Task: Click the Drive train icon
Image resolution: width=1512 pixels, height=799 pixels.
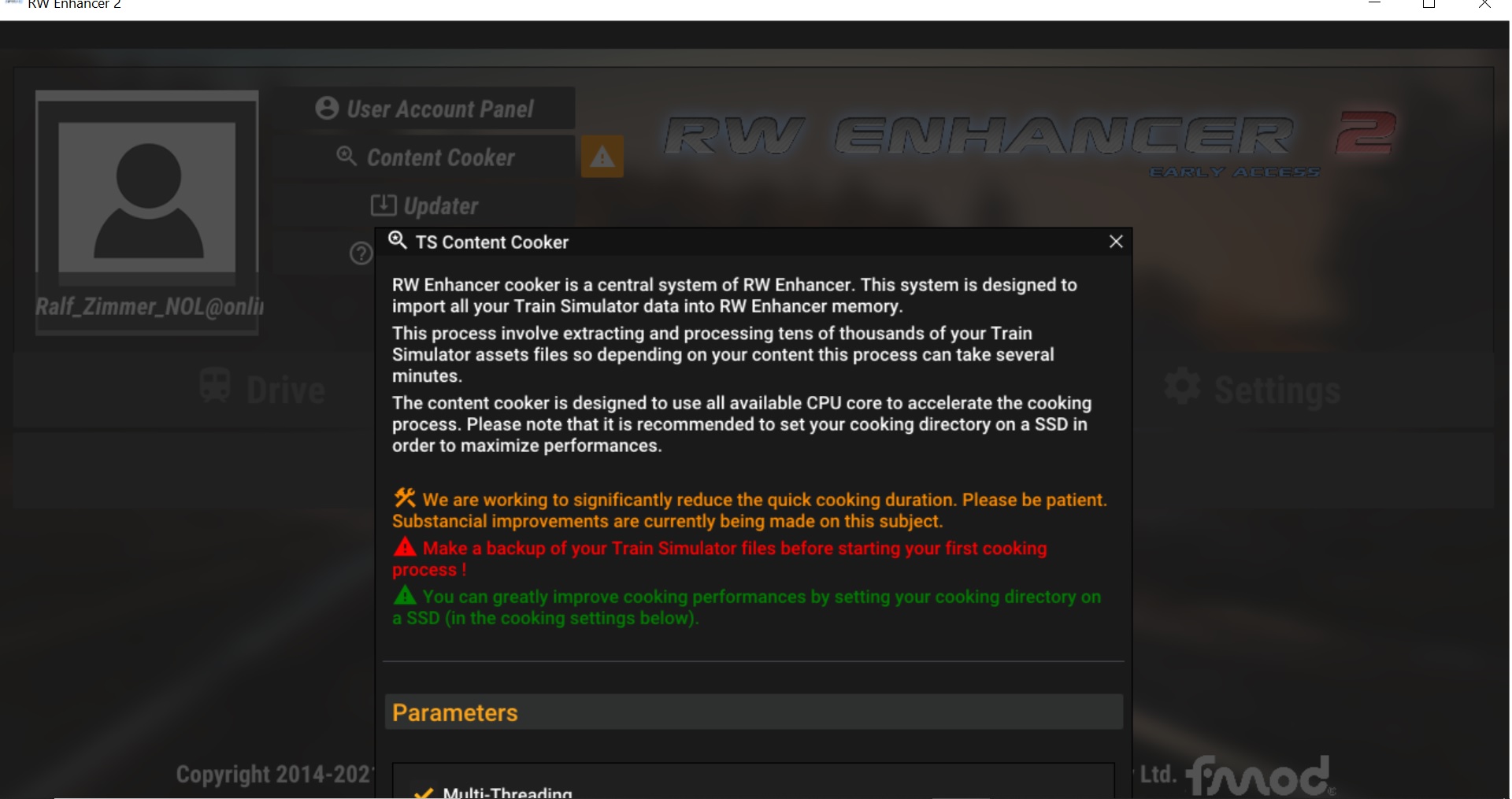Action: click(215, 386)
